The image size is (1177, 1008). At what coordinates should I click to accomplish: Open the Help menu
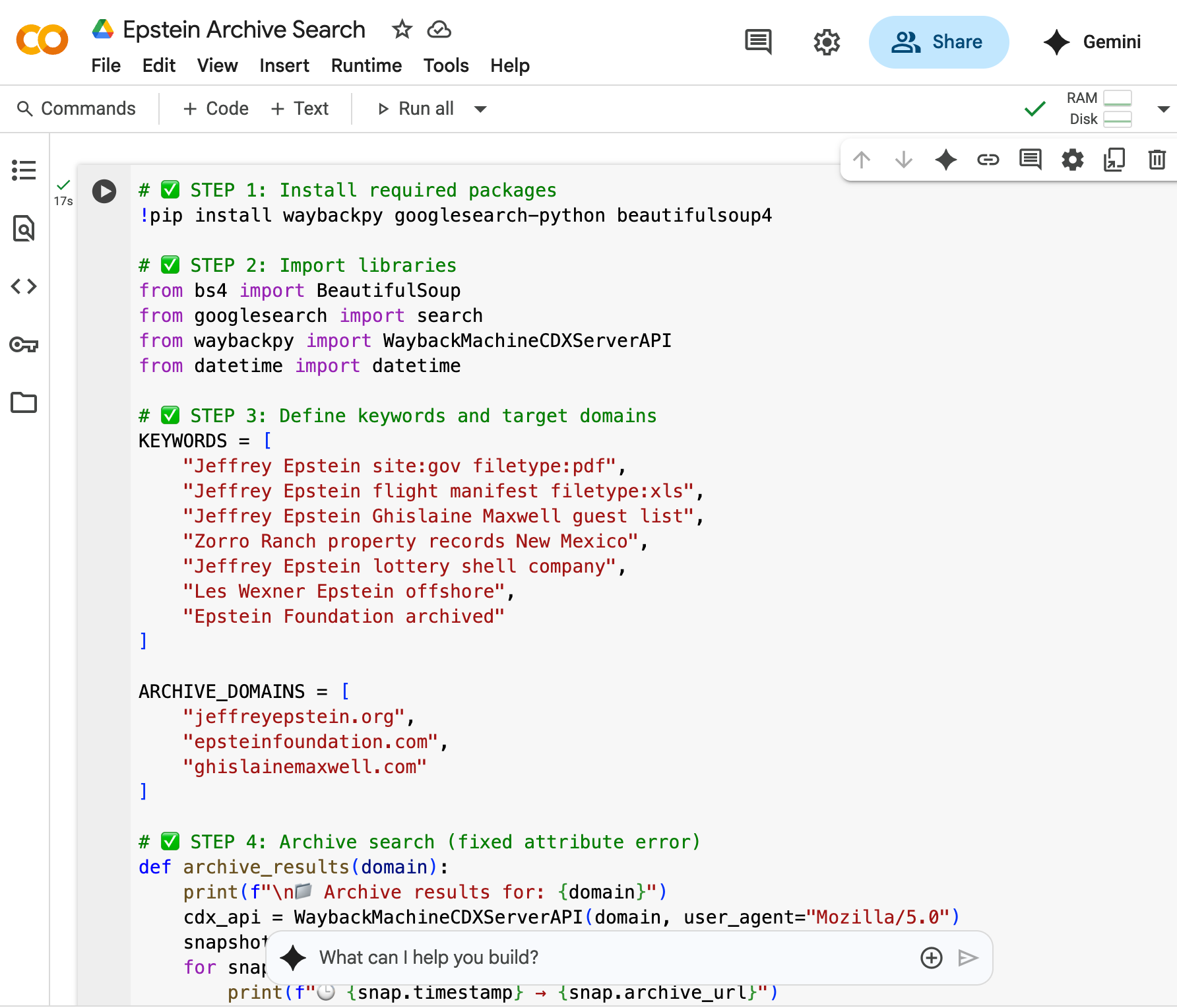pyautogui.click(x=510, y=65)
